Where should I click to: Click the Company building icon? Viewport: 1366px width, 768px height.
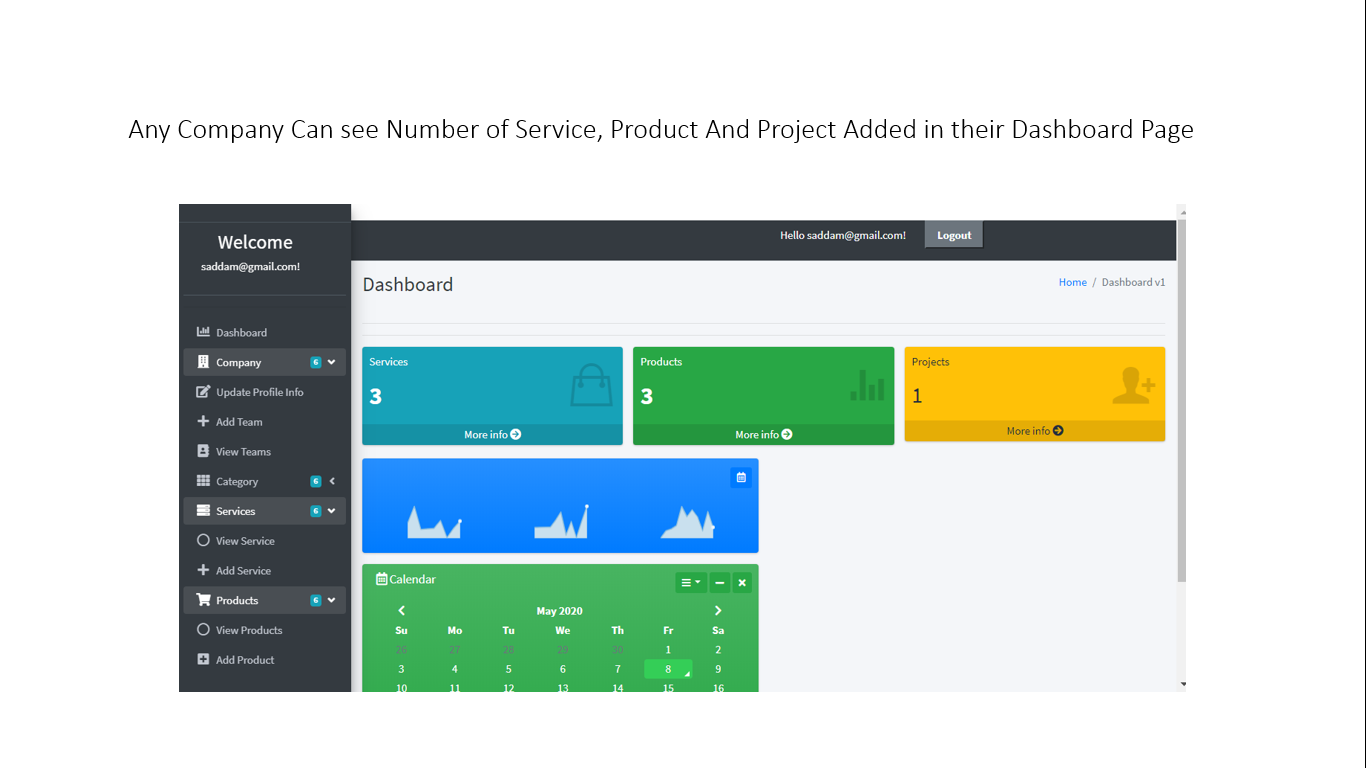(203, 362)
